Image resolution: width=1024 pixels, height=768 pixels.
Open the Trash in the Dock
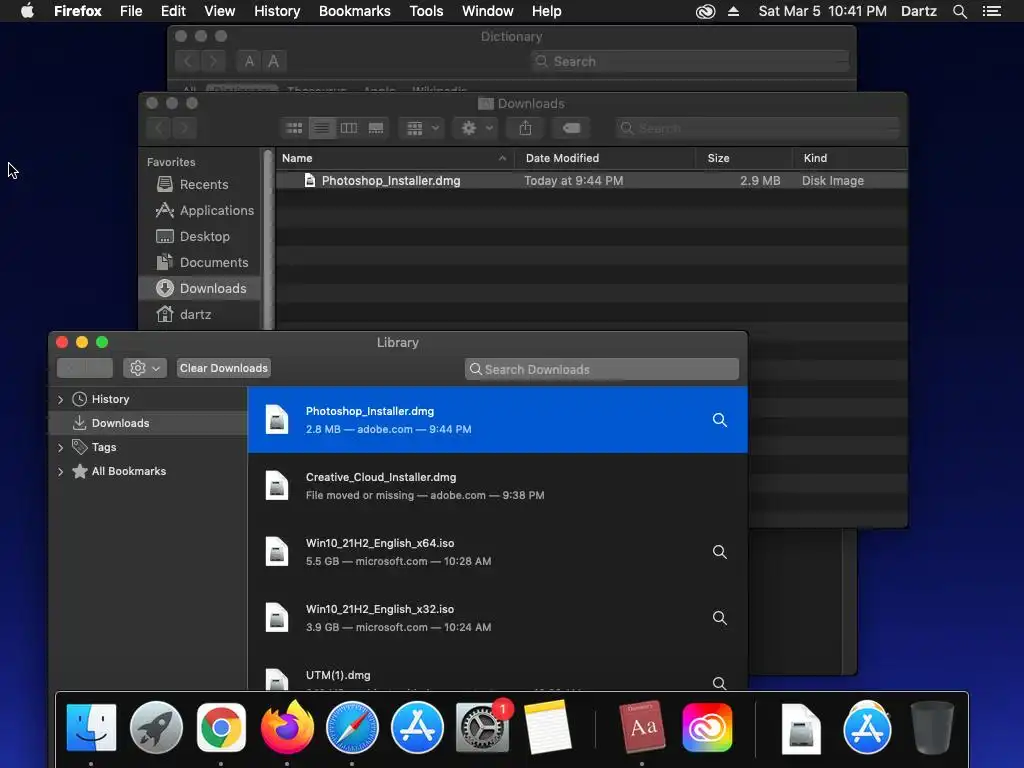click(x=932, y=727)
